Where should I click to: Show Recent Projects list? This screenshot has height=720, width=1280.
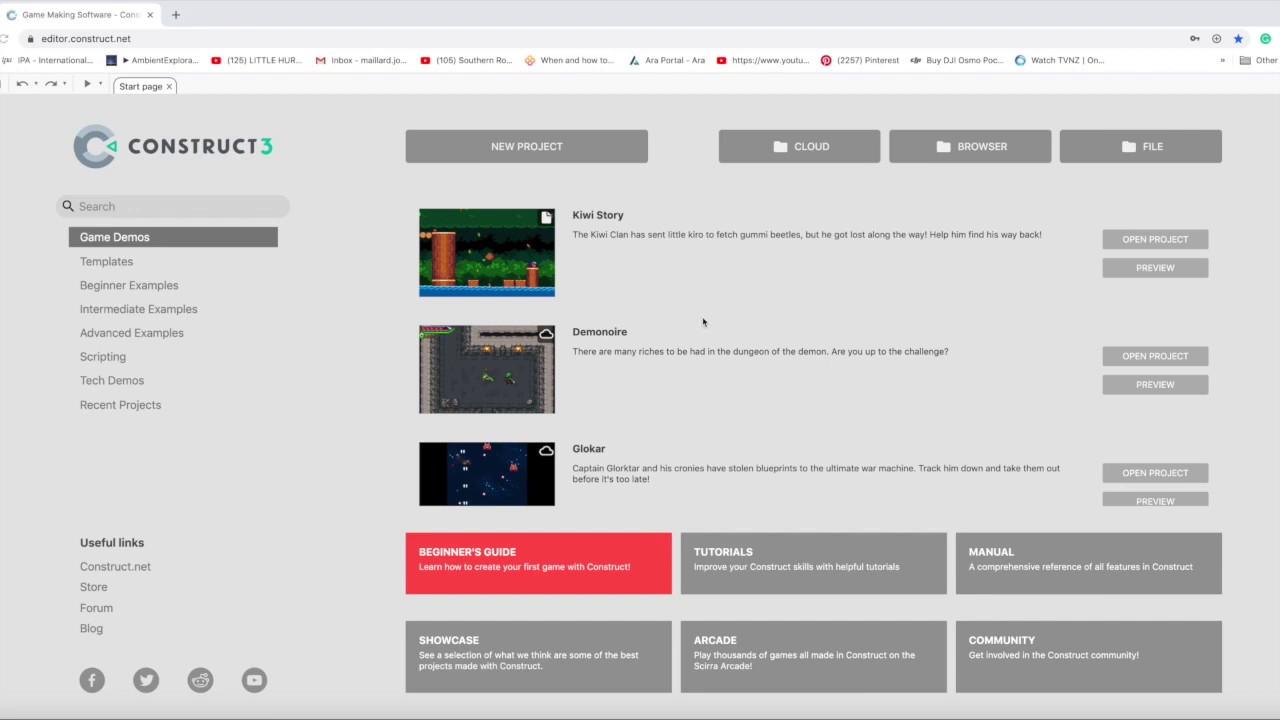click(120, 405)
